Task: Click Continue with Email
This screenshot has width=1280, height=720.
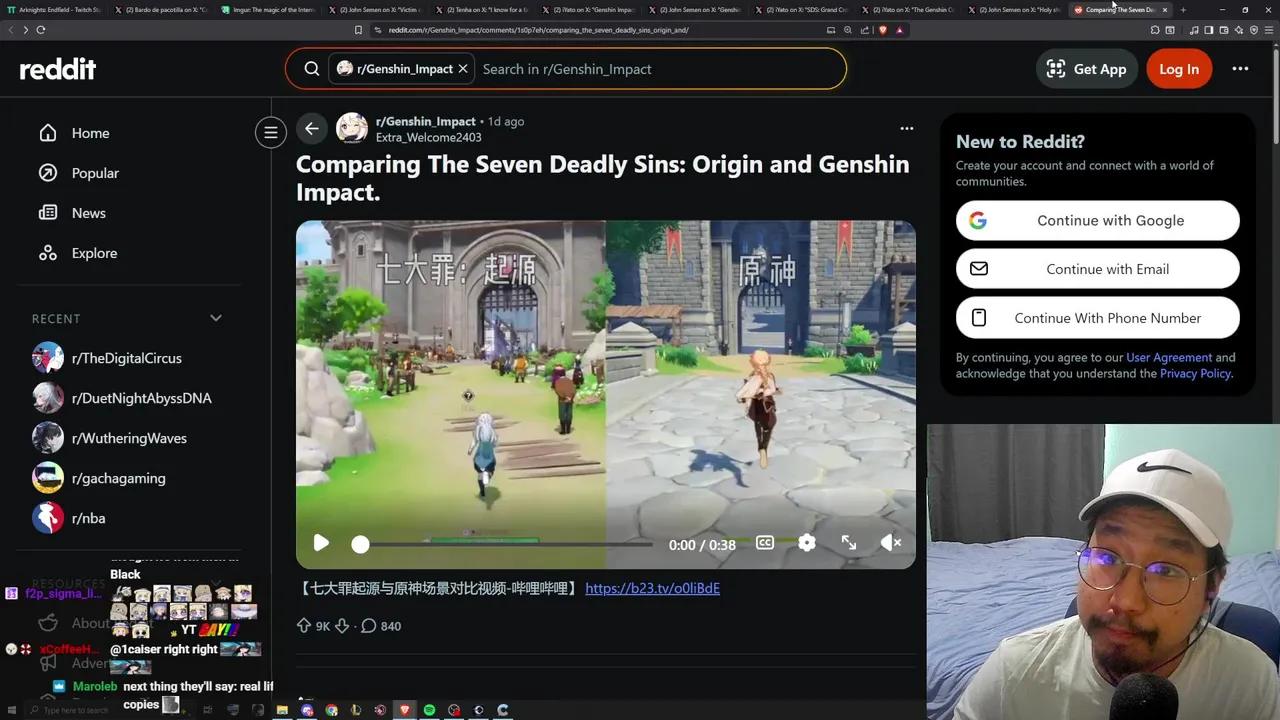Action: 1098,269
